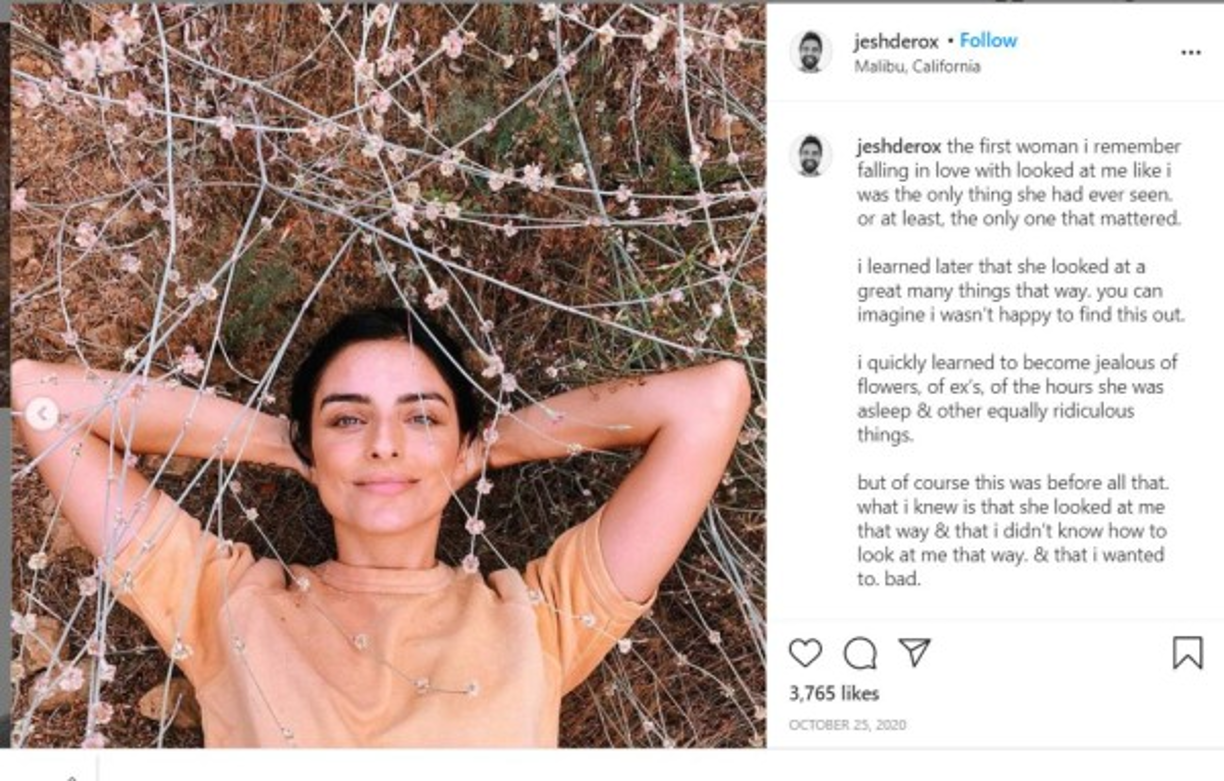This screenshot has height=781, width=1224.
Task: Share the post using the paper plane icon
Action: [914, 652]
